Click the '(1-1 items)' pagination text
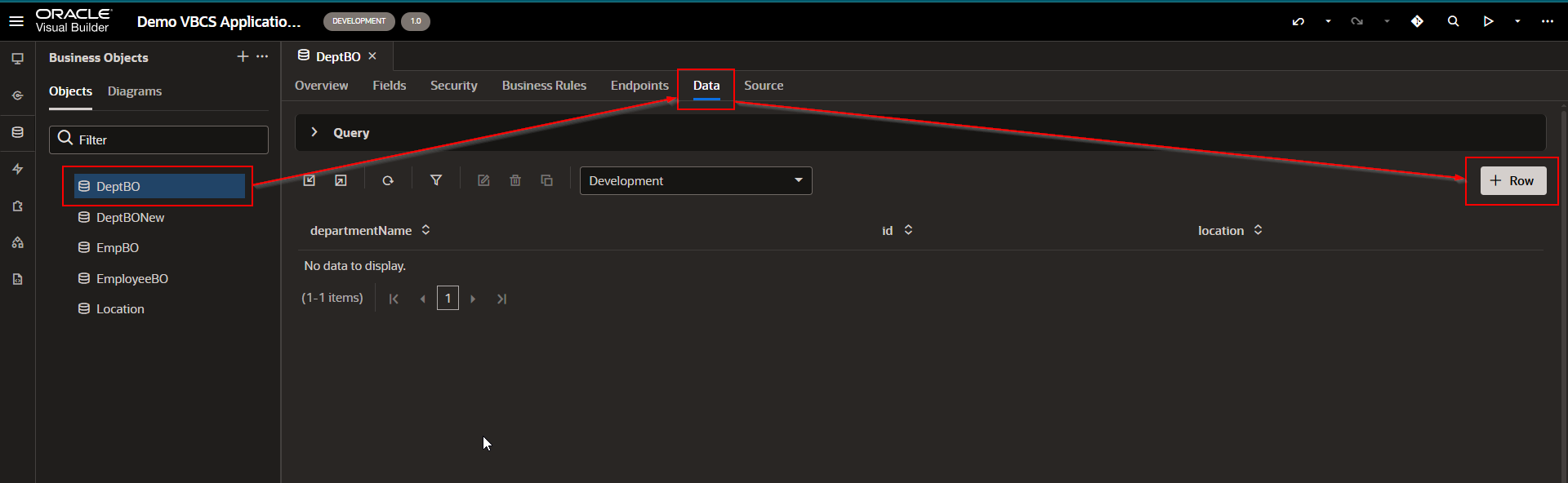Viewport: 1568px width, 483px height. pos(332,298)
